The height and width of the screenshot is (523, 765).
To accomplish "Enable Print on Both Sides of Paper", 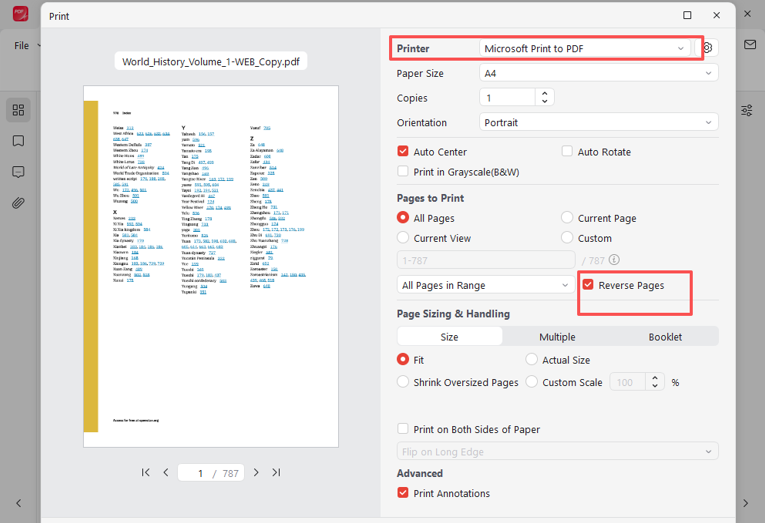I will coord(403,429).
